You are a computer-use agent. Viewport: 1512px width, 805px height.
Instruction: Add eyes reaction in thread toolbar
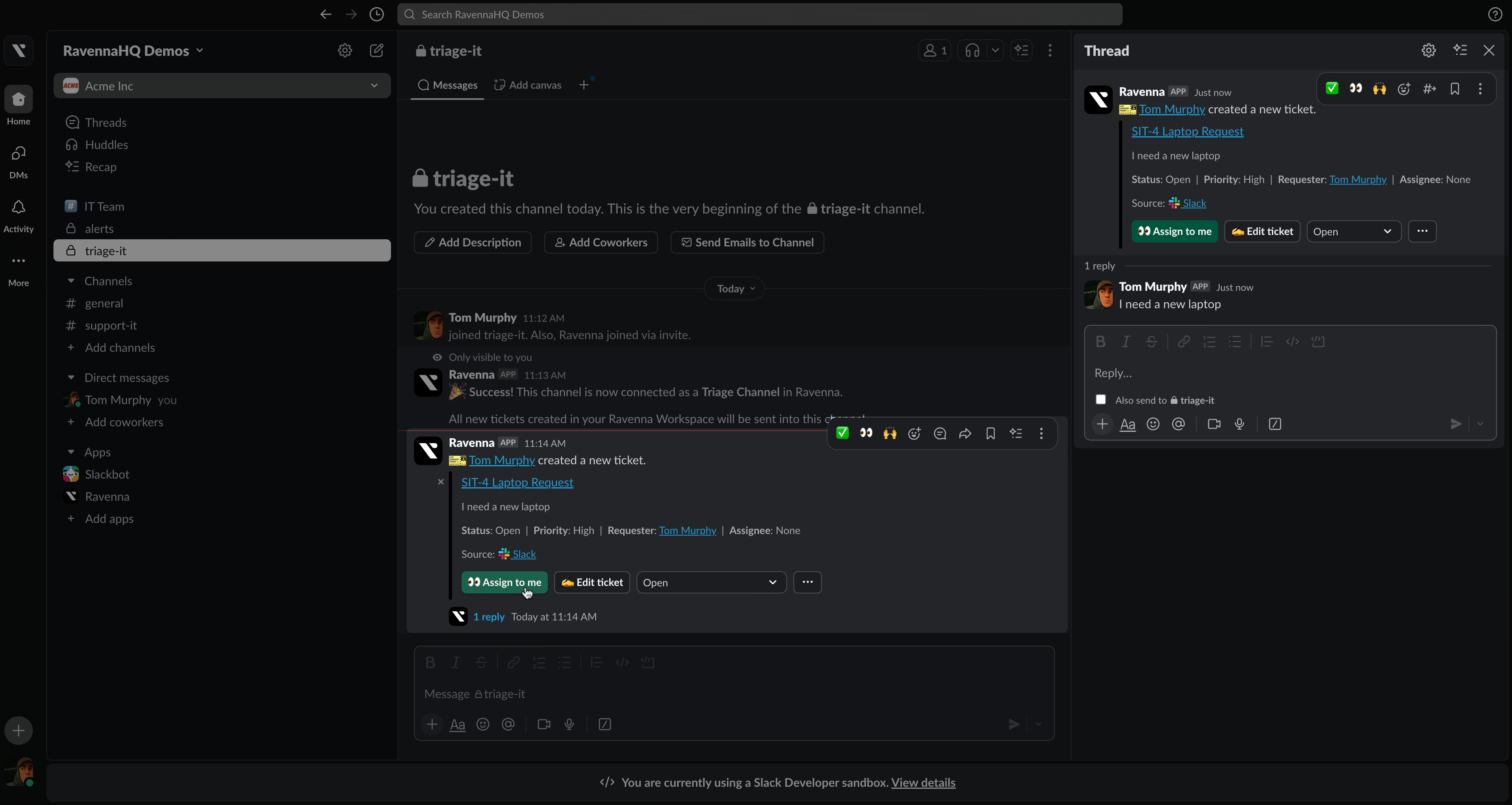coord(1355,89)
